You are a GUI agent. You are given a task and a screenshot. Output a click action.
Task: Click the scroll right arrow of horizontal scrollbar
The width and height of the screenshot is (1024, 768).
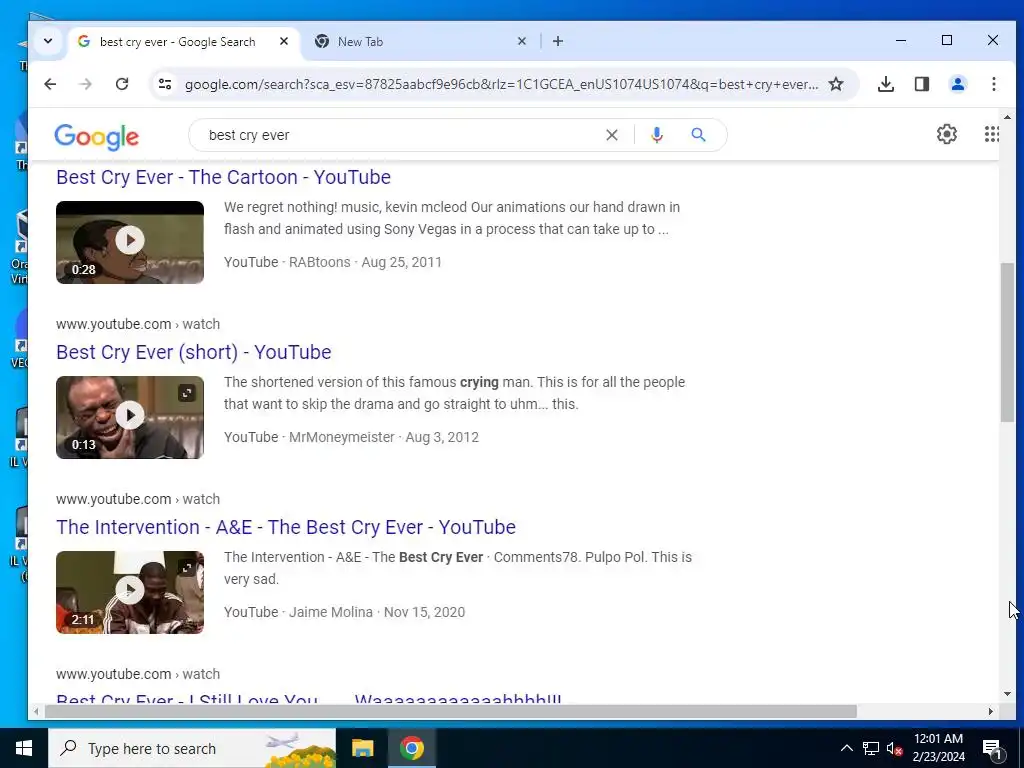[x=991, y=711]
